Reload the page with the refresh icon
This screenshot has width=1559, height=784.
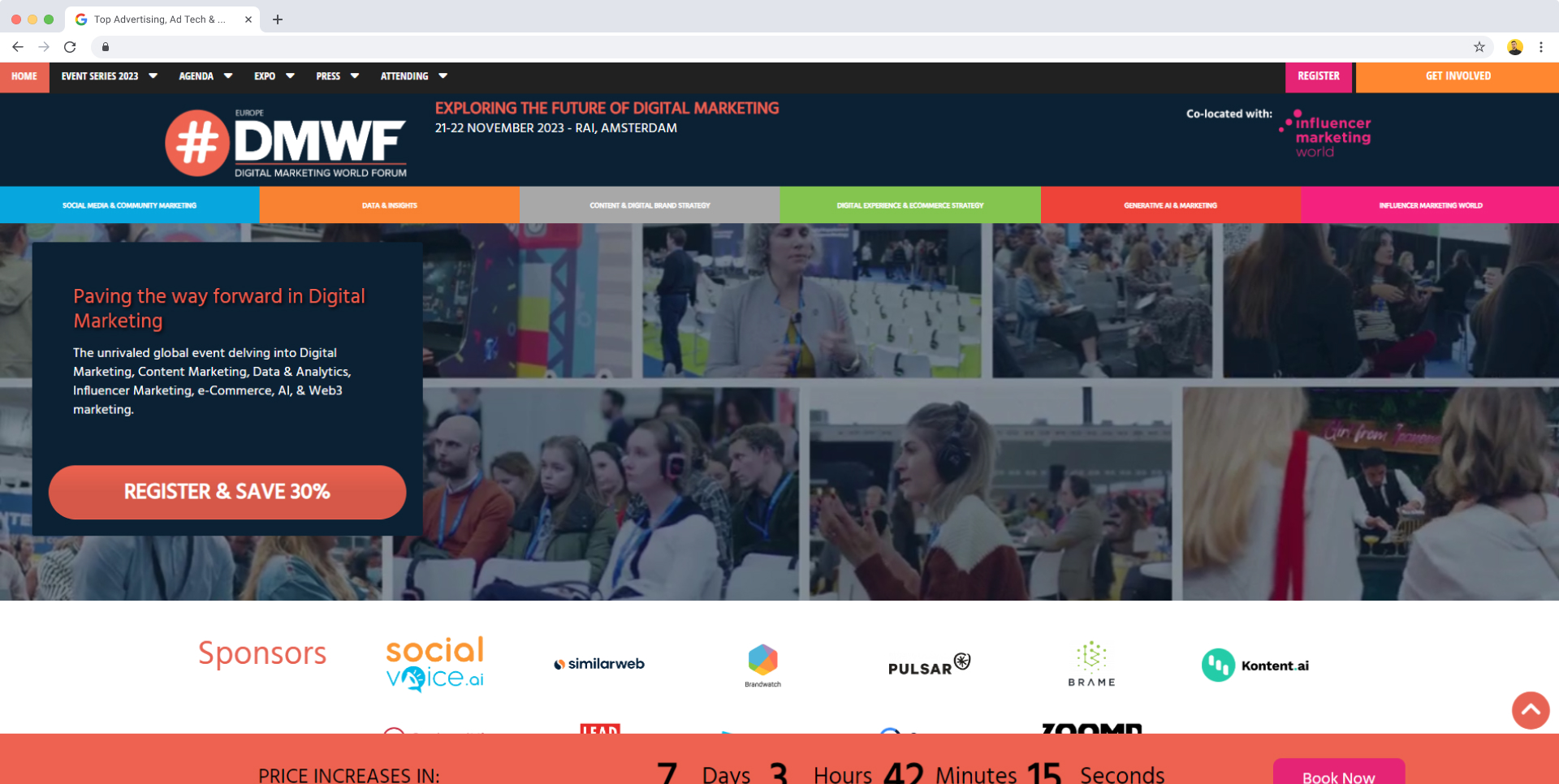click(x=70, y=47)
